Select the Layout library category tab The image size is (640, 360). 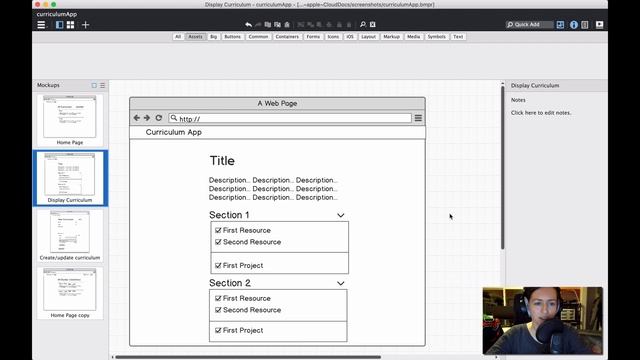pos(368,37)
